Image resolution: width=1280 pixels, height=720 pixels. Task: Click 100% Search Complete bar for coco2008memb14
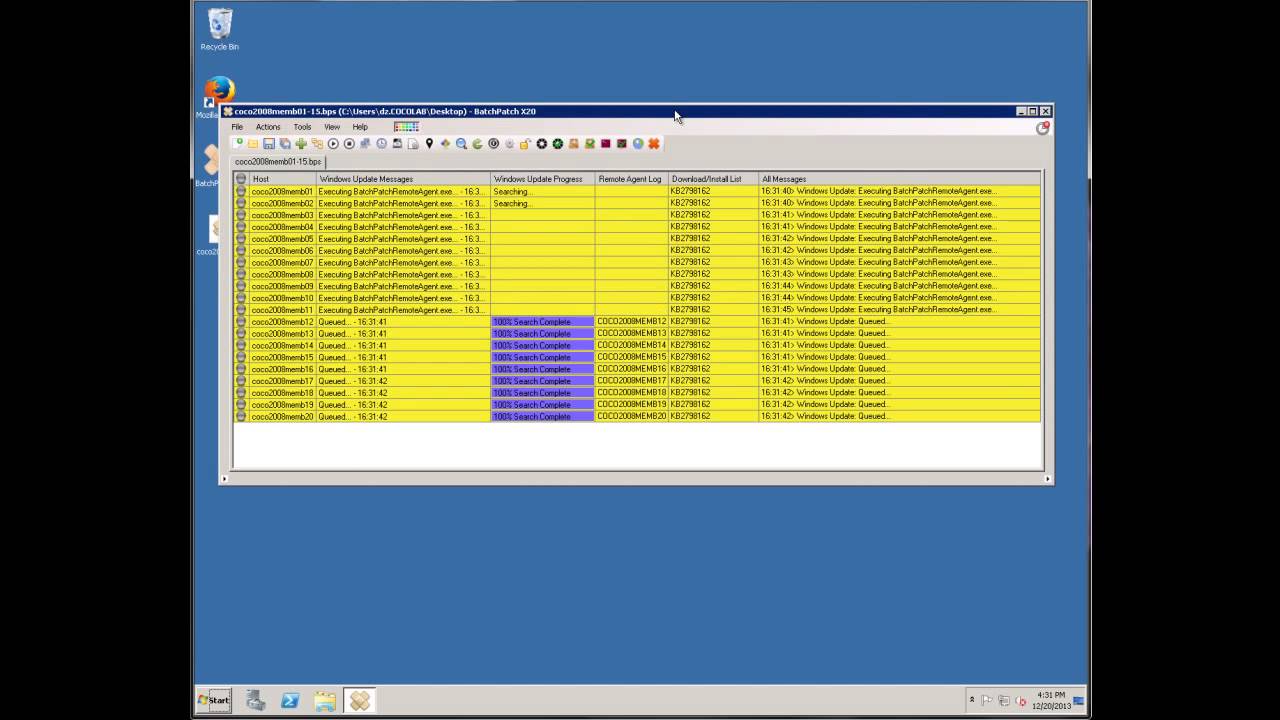point(543,345)
